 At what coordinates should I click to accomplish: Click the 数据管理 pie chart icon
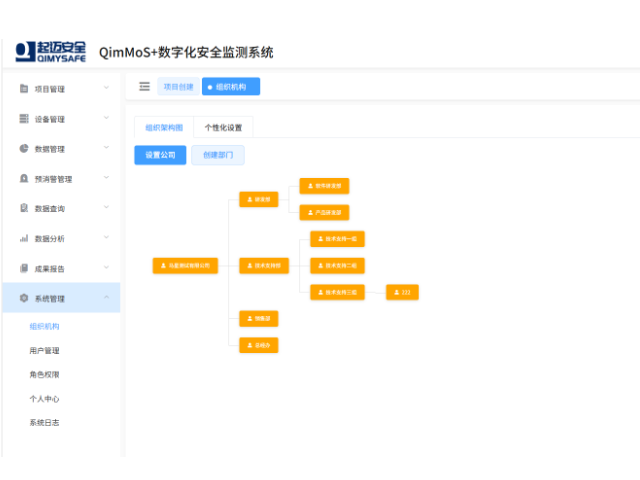click(x=24, y=149)
